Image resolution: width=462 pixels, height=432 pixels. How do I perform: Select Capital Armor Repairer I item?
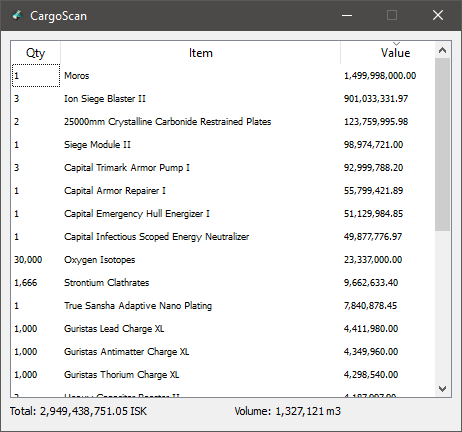pyautogui.click(x=115, y=191)
